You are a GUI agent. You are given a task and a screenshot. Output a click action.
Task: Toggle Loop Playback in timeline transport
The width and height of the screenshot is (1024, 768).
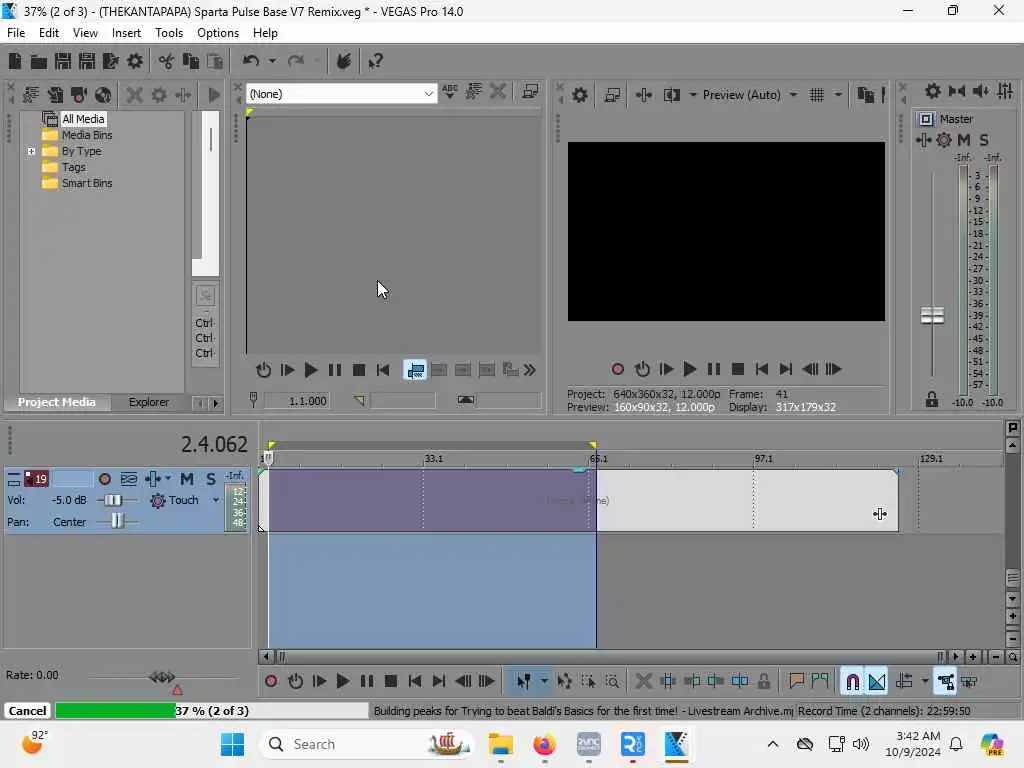[x=295, y=682]
